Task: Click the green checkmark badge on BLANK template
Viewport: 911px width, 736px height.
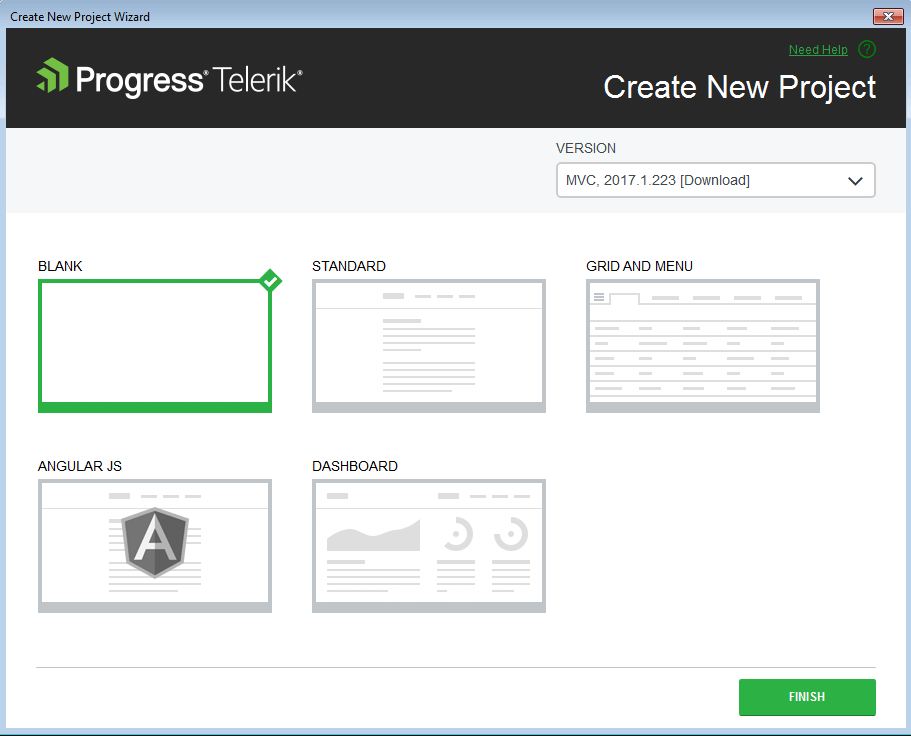Action: tap(270, 281)
